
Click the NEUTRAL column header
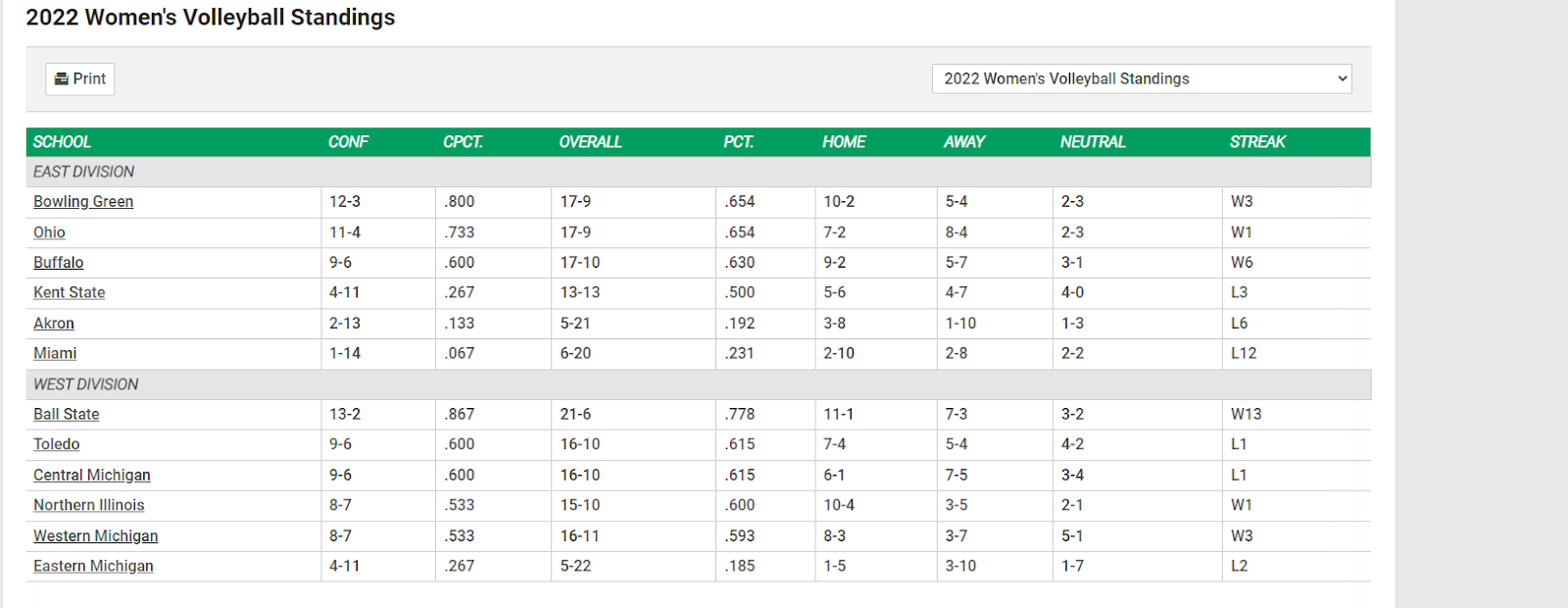tap(1093, 142)
